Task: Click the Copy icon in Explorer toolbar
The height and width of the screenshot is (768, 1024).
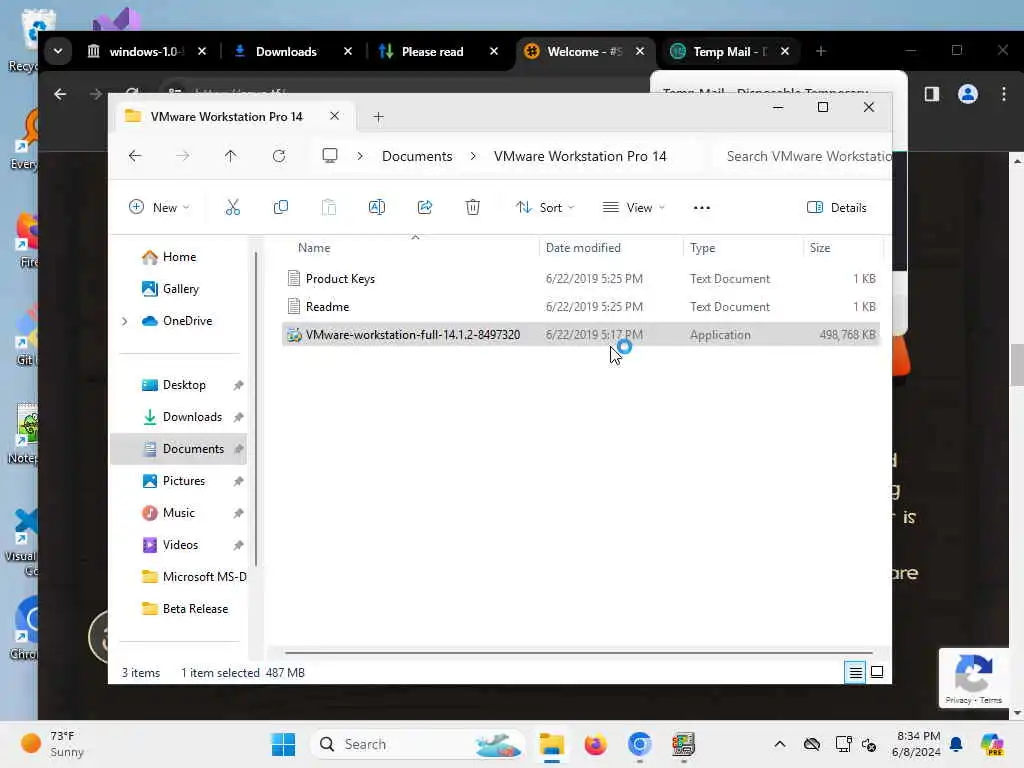Action: pyautogui.click(x=281, y=208)
